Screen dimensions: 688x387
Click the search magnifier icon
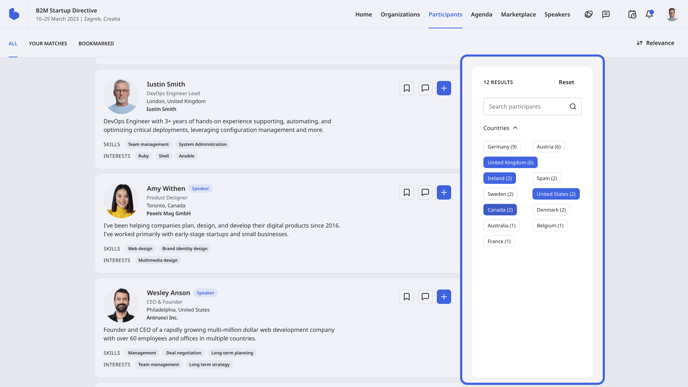pos(573,107)
